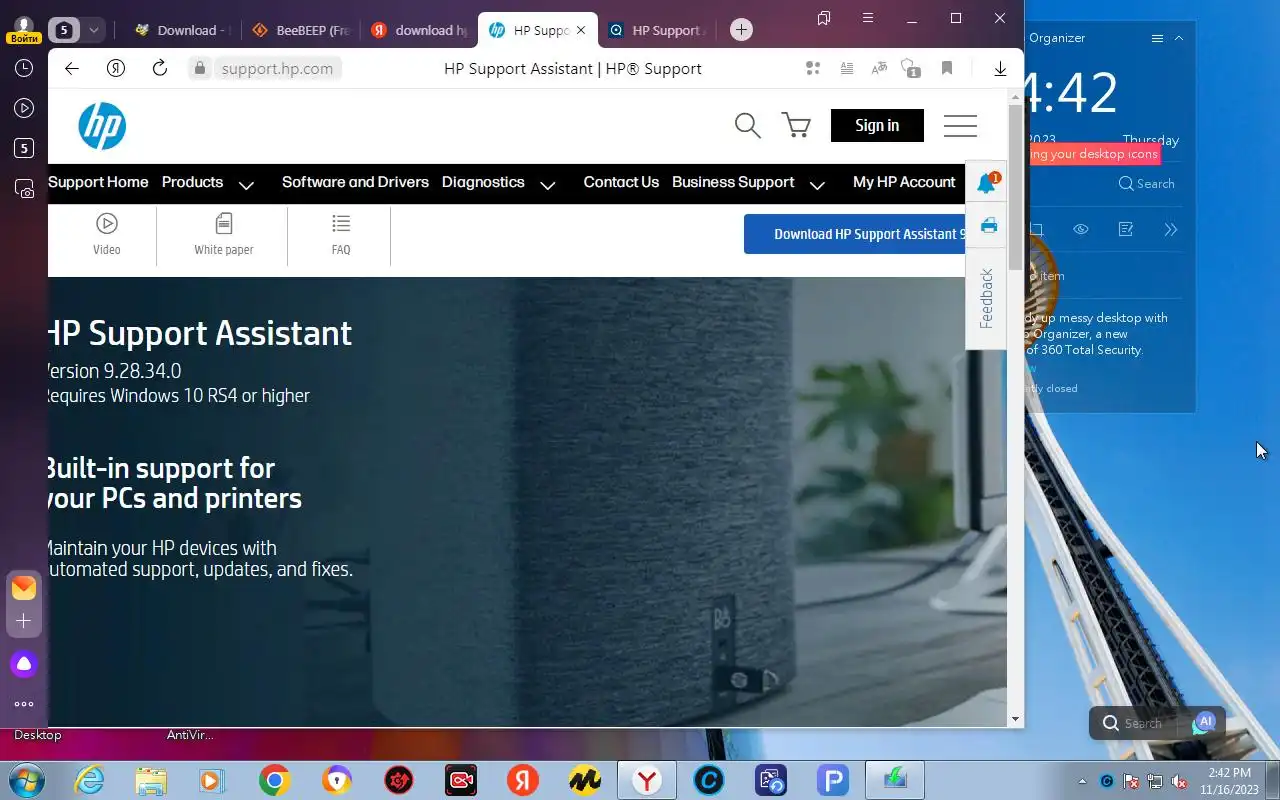Image resolution: width=1280 pixels, height=800 pixels.
Task: Open the browser downloads arrow icon
Action: [1000, 68]
